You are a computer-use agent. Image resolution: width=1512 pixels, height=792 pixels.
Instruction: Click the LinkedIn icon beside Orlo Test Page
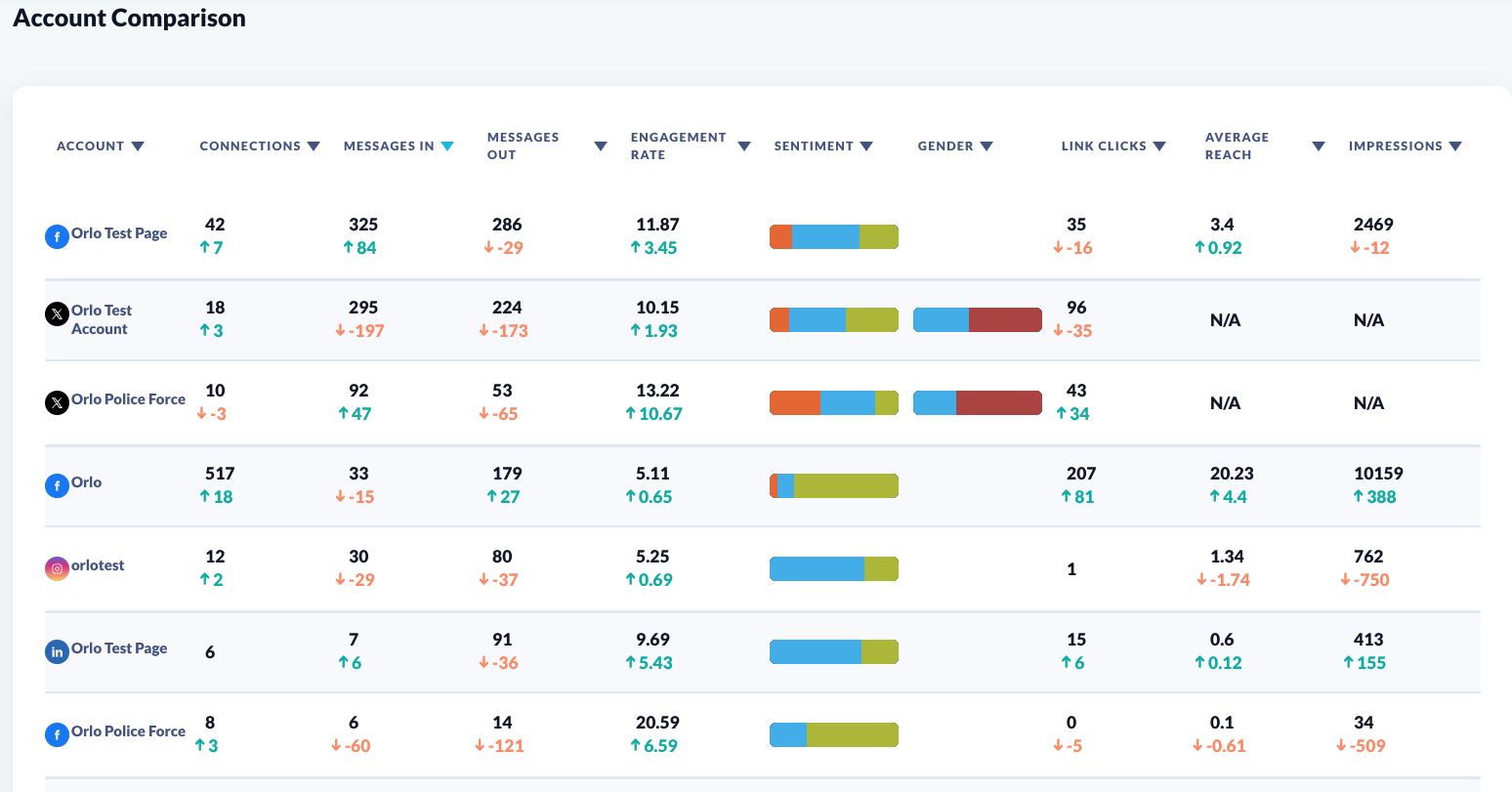click(58, 651)
